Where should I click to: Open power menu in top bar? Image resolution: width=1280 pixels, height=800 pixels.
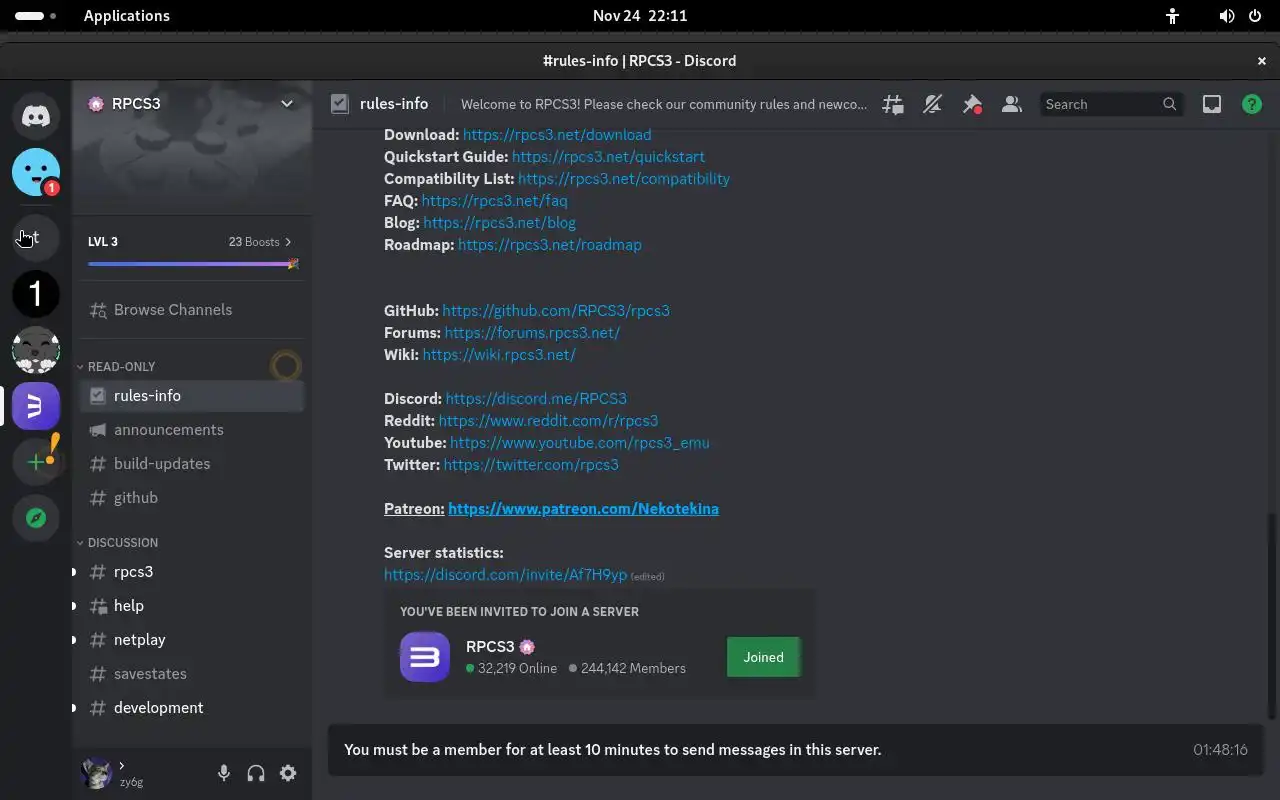pyautogui.click(x=1255, y=16)
